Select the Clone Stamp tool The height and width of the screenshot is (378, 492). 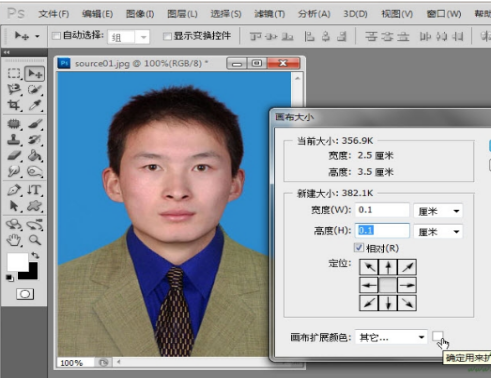pyautogui.click(x=14, y=140)
